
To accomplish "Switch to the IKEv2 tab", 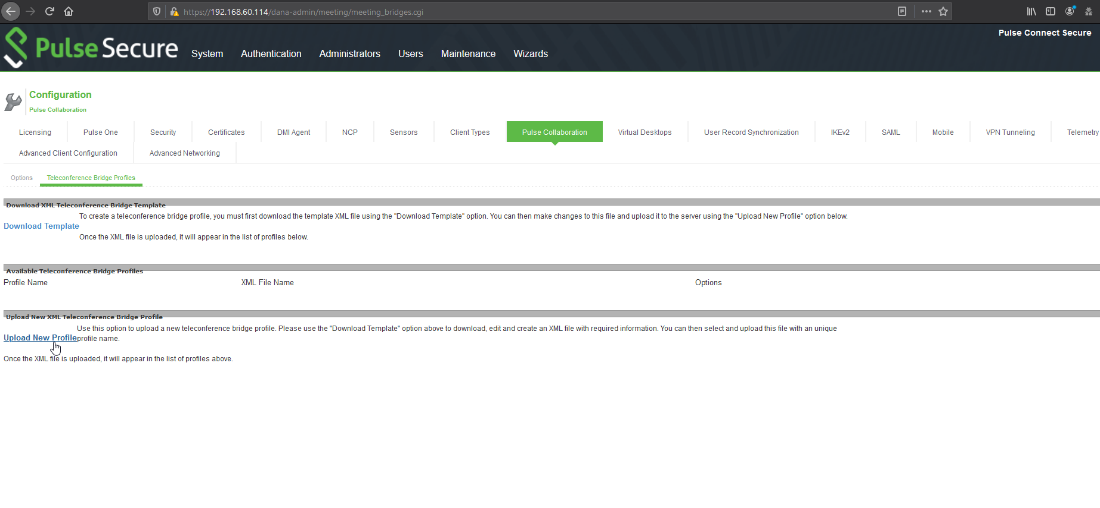I will click(840, 132).
